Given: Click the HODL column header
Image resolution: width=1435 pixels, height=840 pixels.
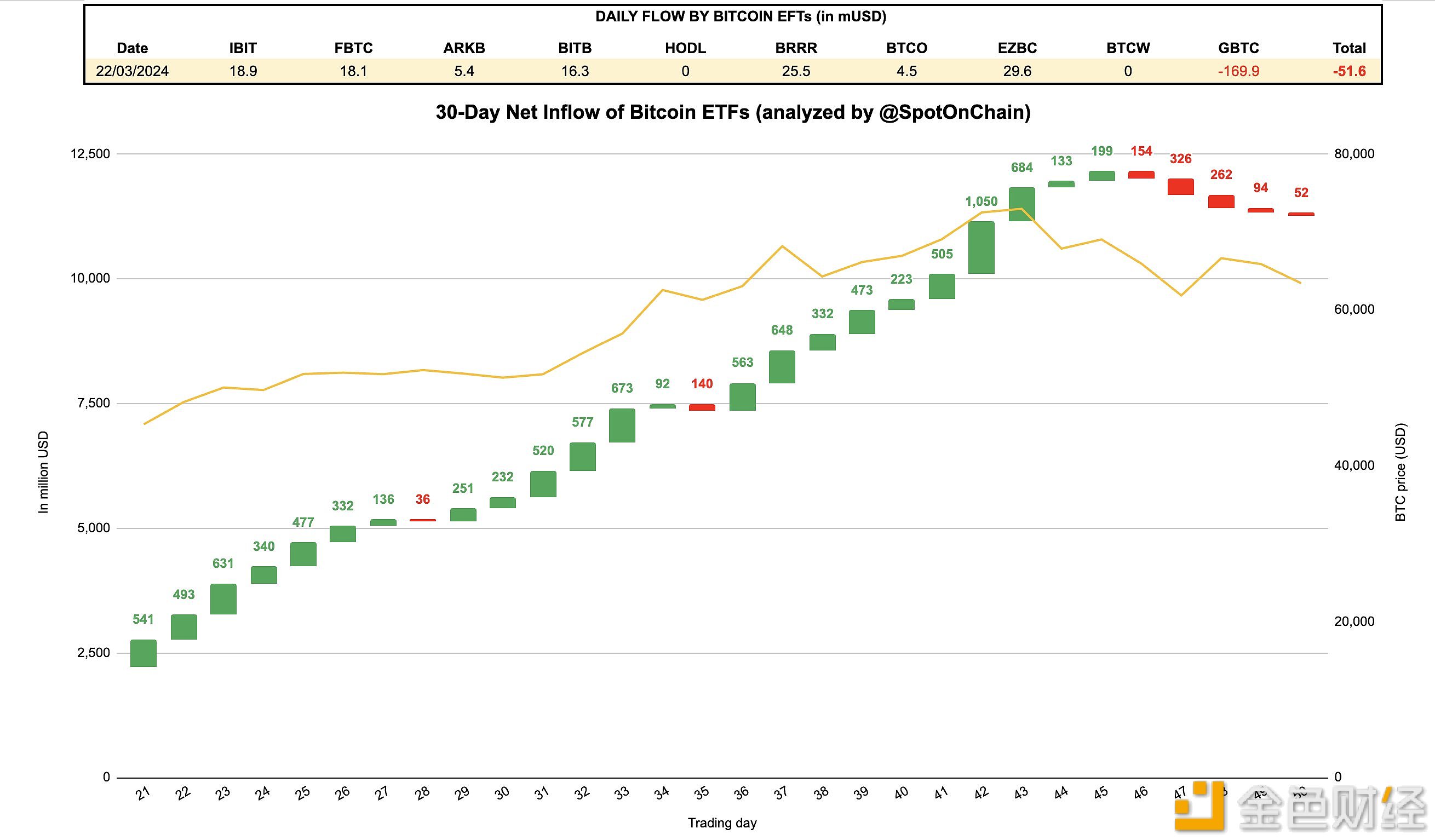Looking at the screenshot, I should coord(686,48).
